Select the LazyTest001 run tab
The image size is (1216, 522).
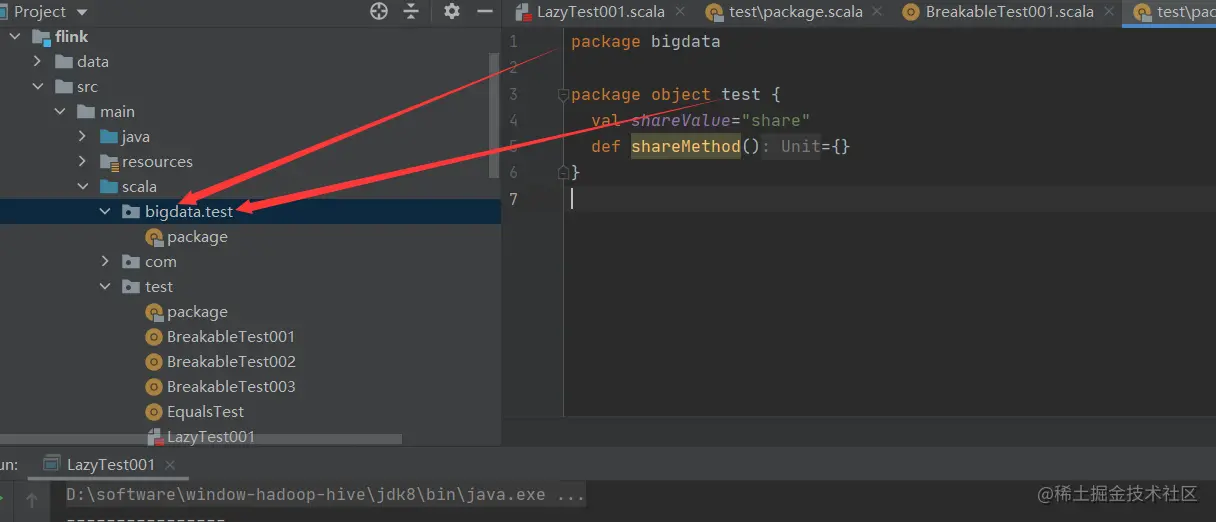tap(110, 464)
